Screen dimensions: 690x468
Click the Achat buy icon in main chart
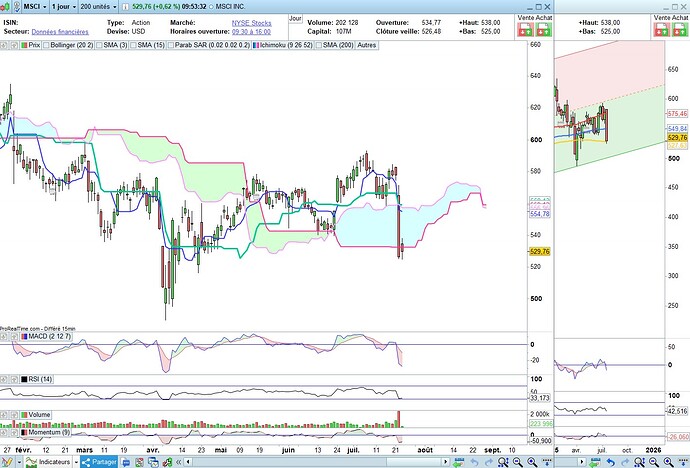pyautogui.click(x=543, y=29)
